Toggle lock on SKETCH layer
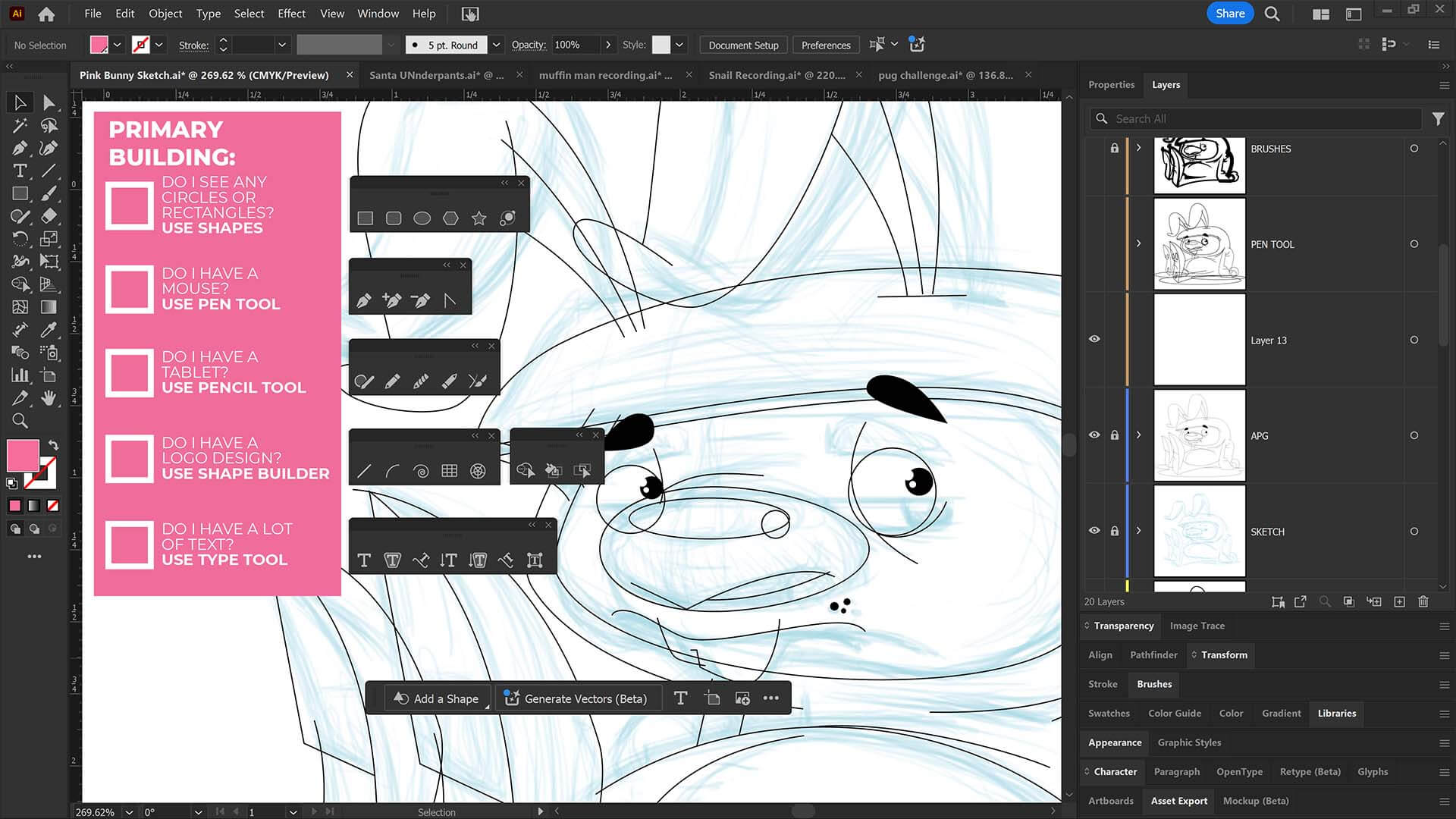This screenshot has width=1456, height=819. tap(1114, 531)
